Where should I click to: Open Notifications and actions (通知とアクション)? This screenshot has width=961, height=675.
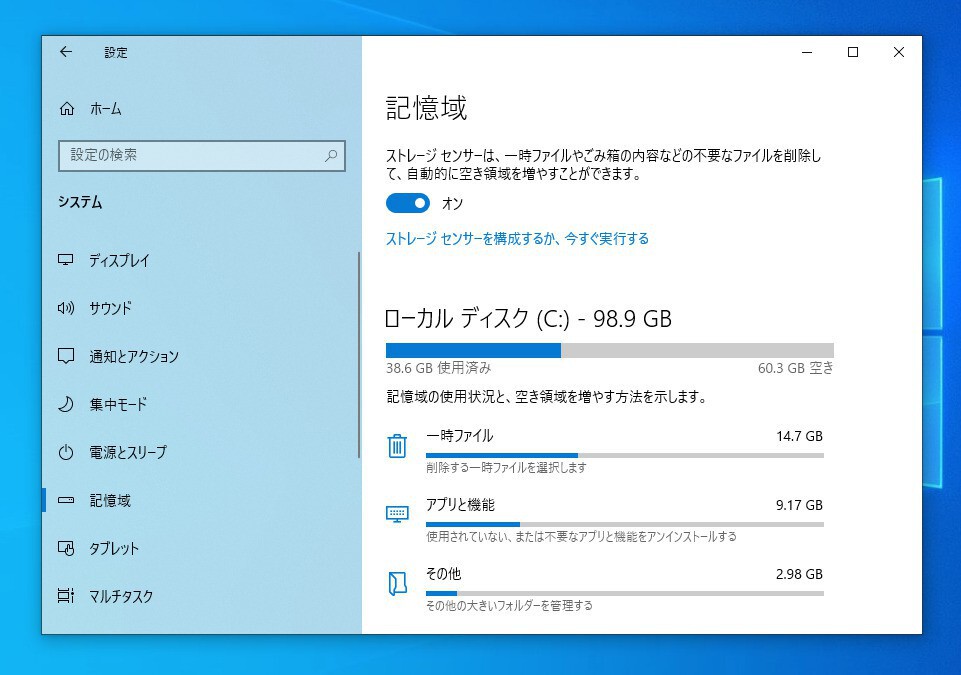tap(133, 356)
